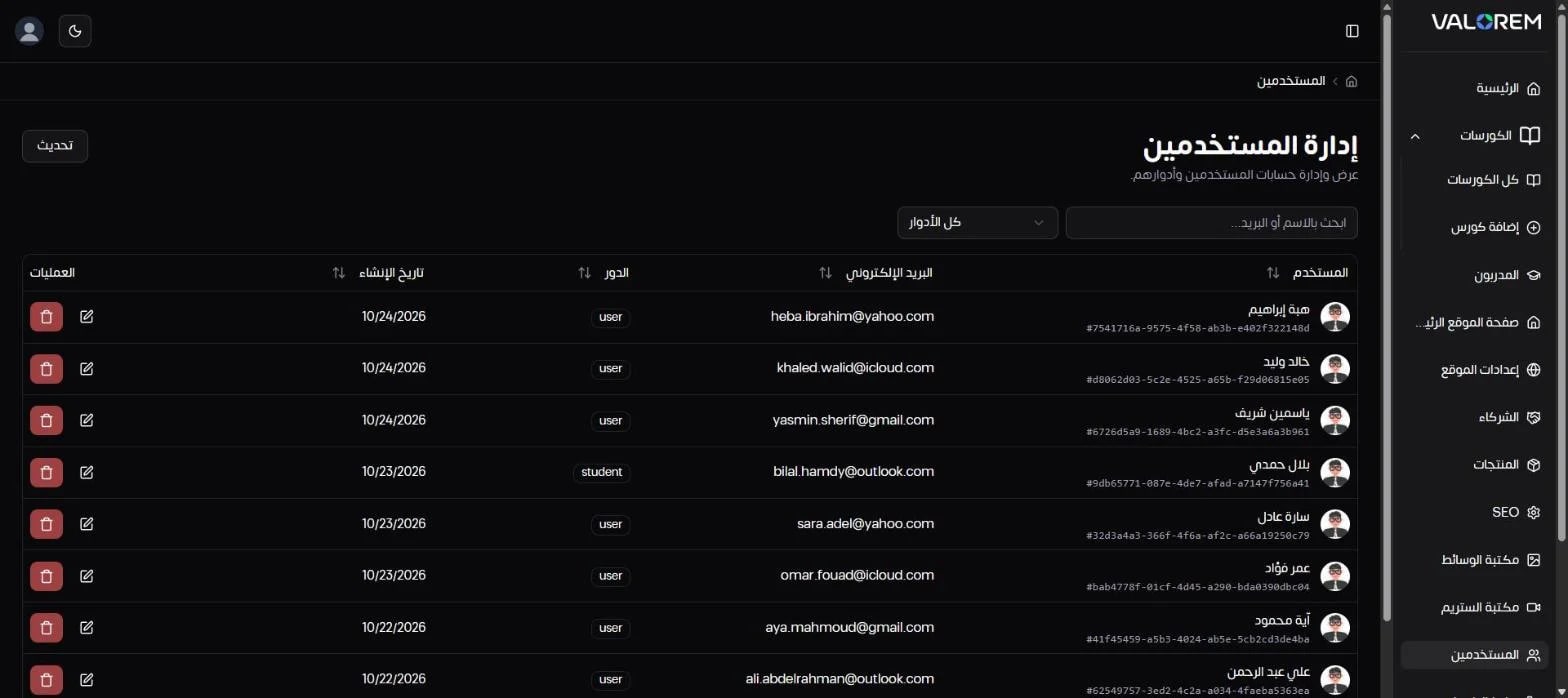Delete user خالد وليد

click(46, 368)
